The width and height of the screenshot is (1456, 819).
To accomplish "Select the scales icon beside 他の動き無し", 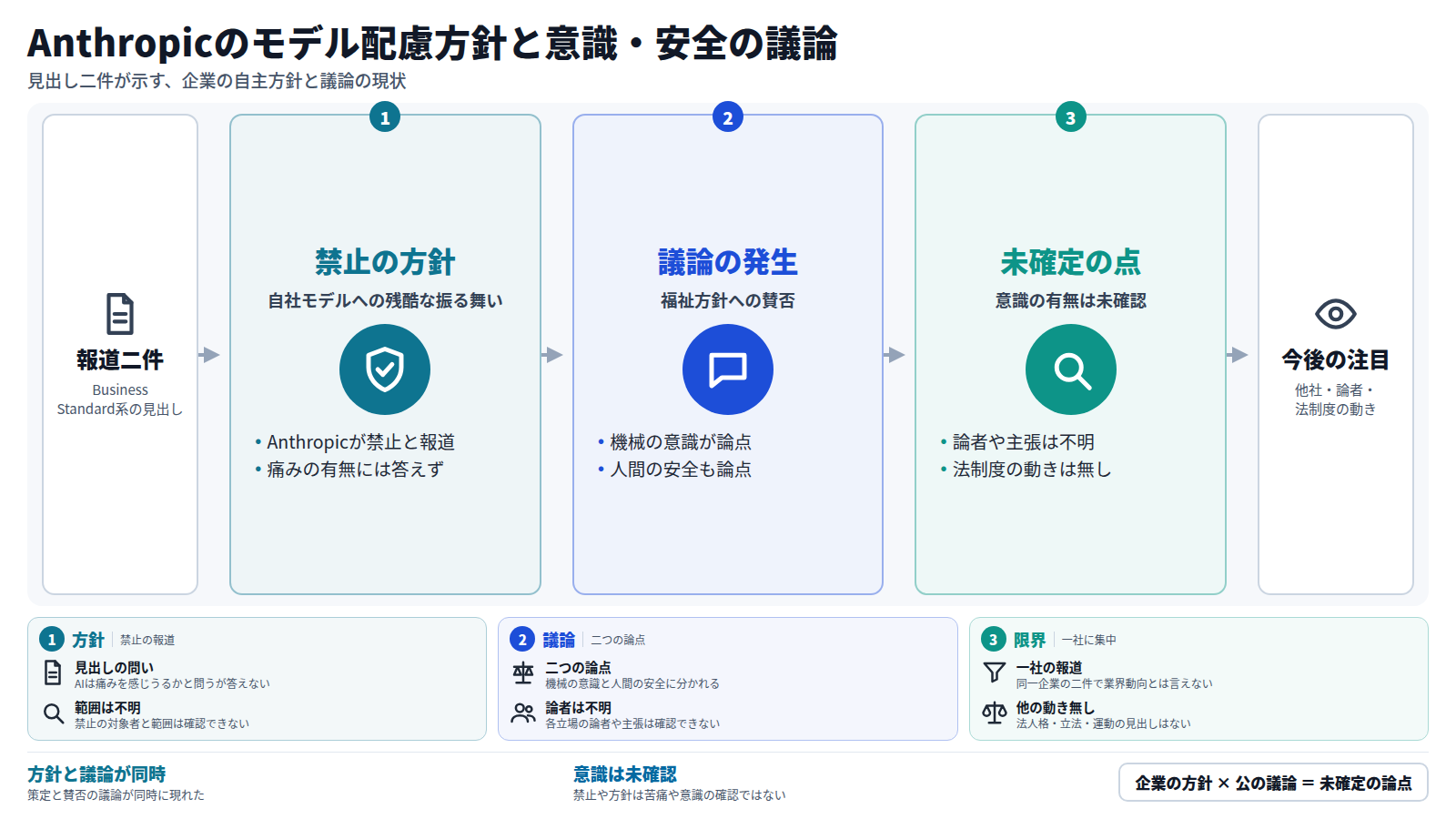I will click(x=995, y=713).
